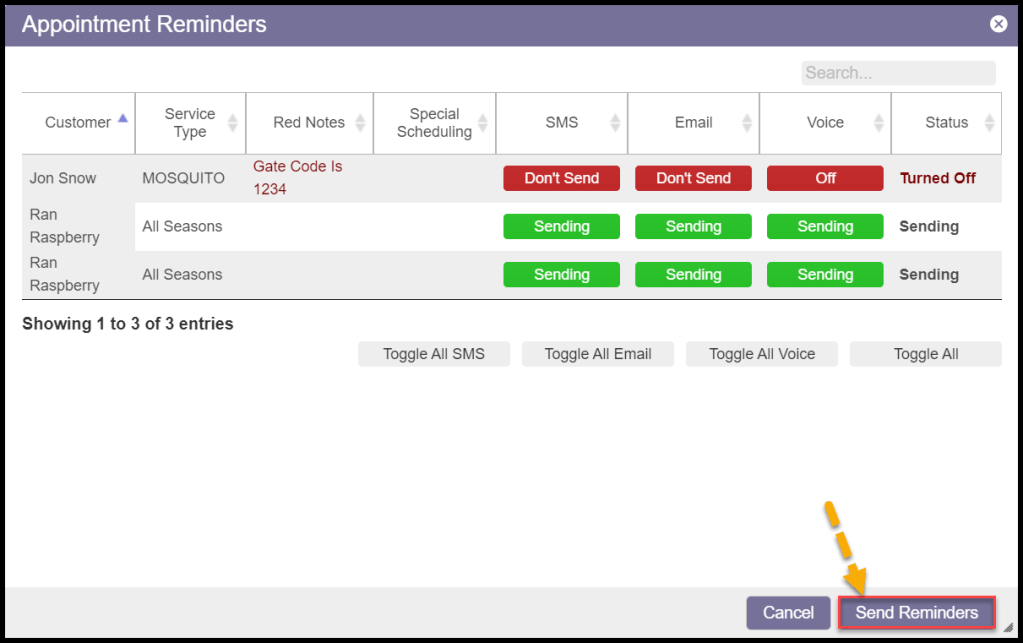This screenshot has width=1023, height=643.
Task: Sort by Red Notes column arrows
Action: coord(360,123)
